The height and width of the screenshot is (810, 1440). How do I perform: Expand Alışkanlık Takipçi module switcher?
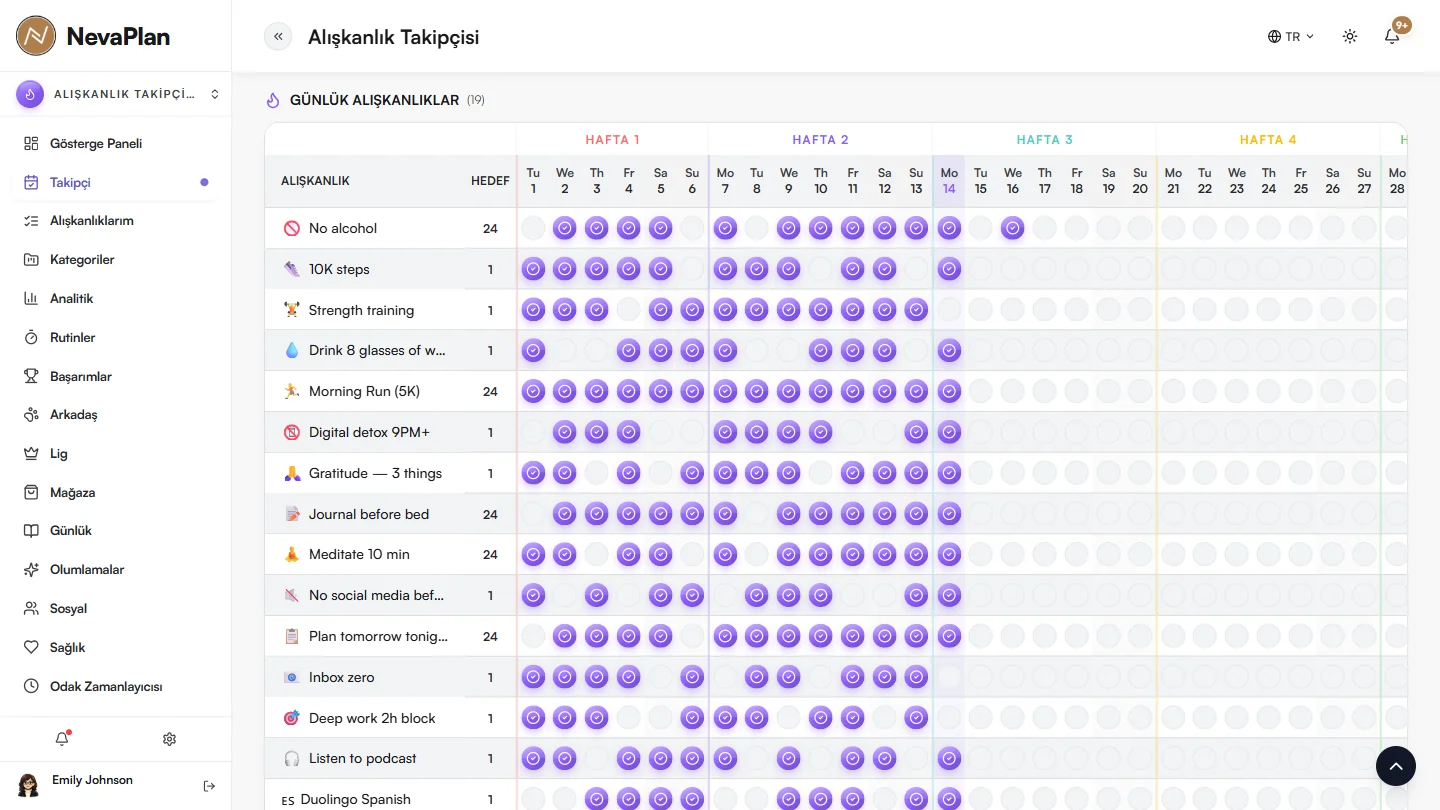117,94
